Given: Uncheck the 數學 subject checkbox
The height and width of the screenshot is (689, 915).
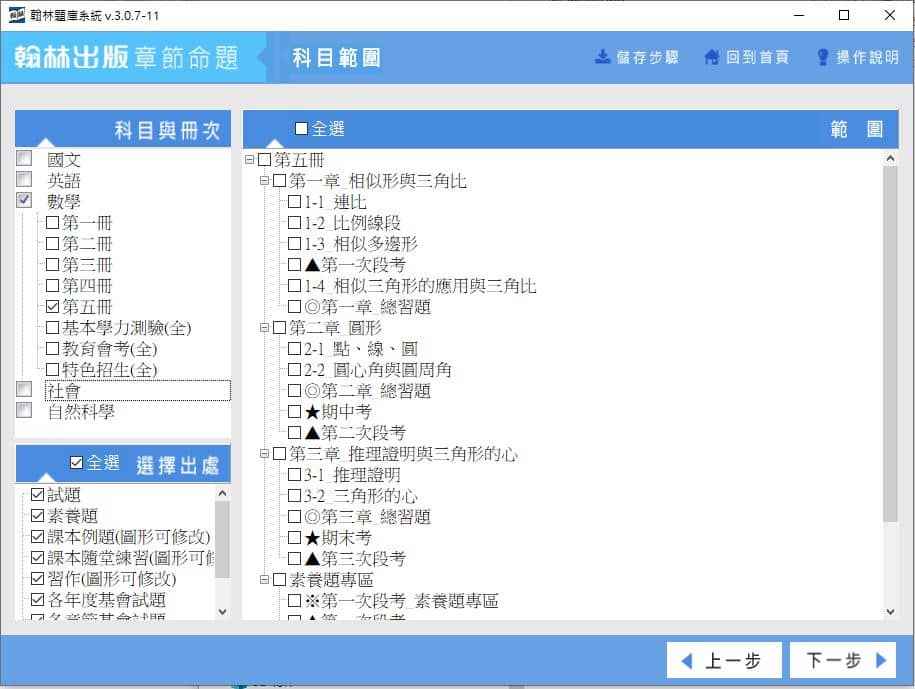Looking at the screenshot, I should tap(24, 200).
